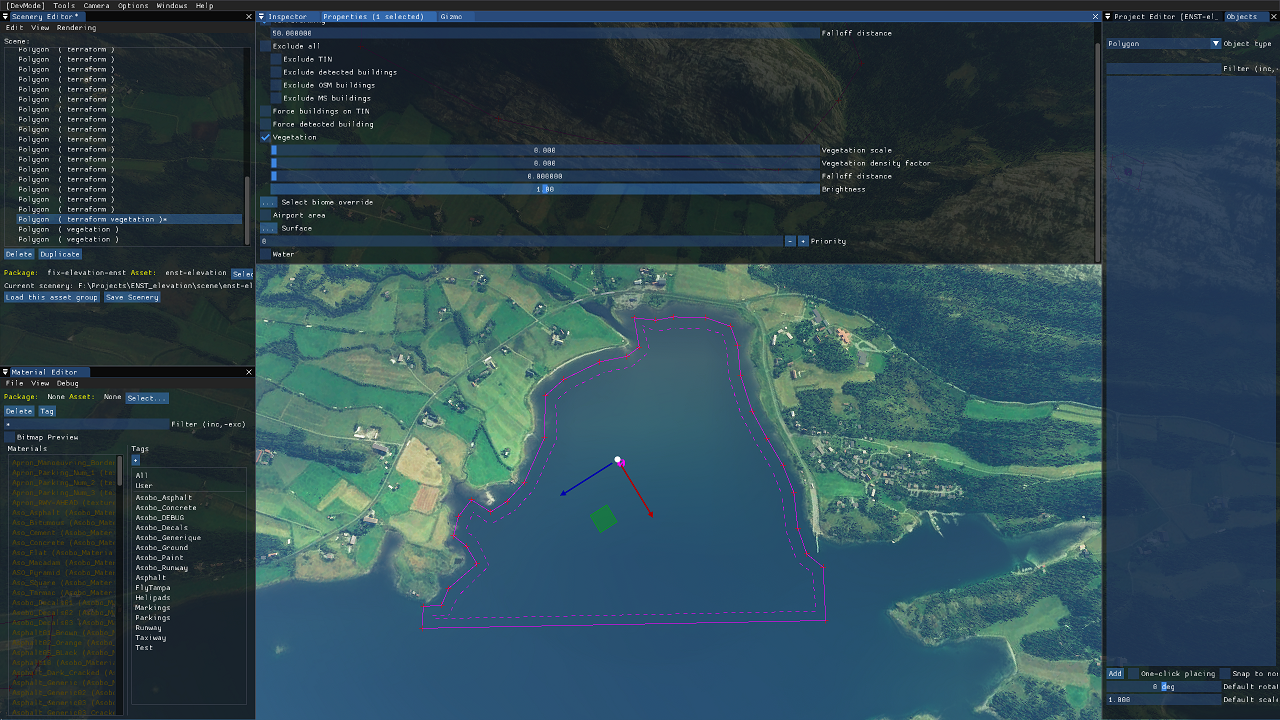The height and width of the screenshot is (720, 1280).
Task: Click the Scene list scrollbar
Action: coord(247,210)
